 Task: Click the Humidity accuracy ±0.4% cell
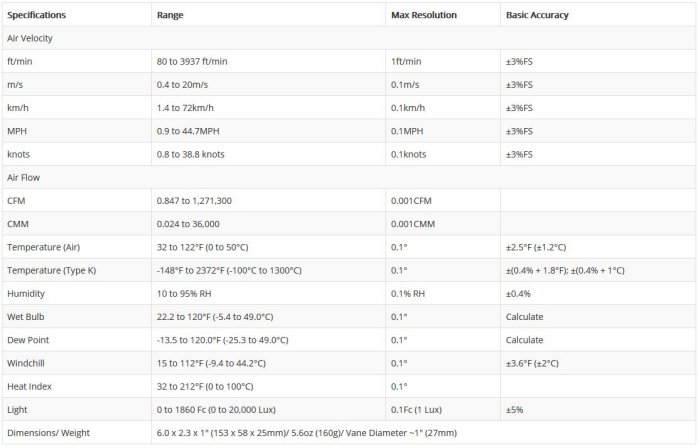(518, 293)
